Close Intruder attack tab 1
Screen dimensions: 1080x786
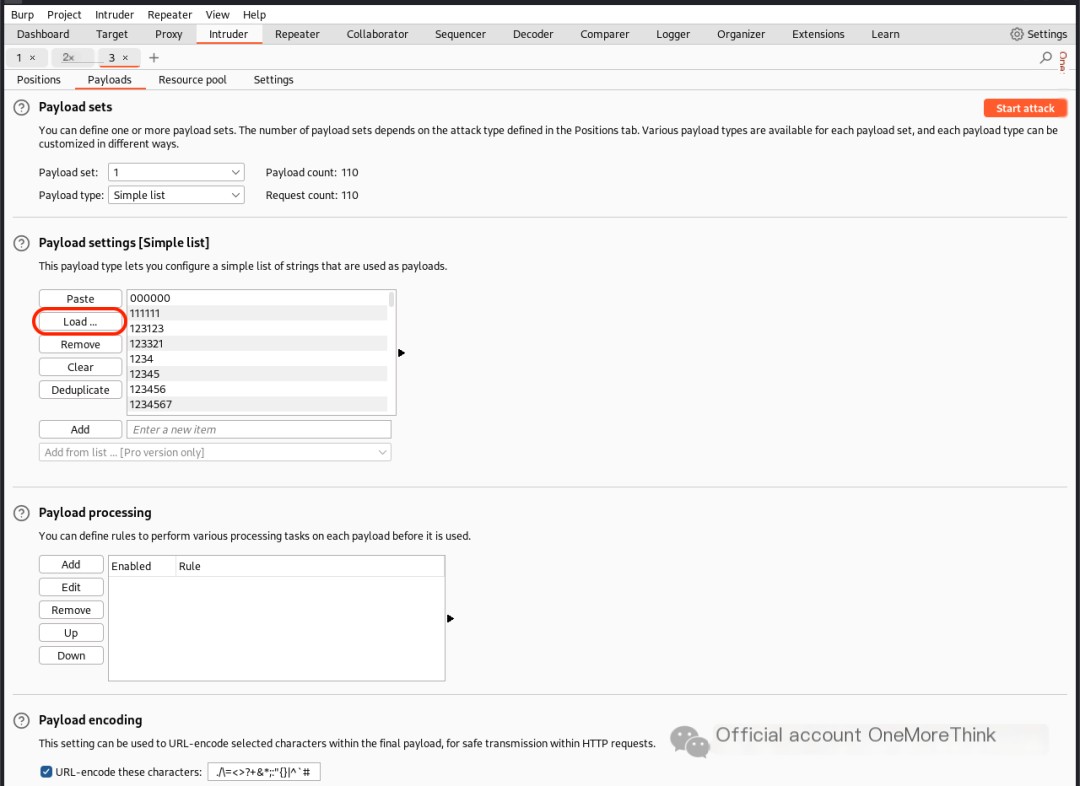[32, 58]
